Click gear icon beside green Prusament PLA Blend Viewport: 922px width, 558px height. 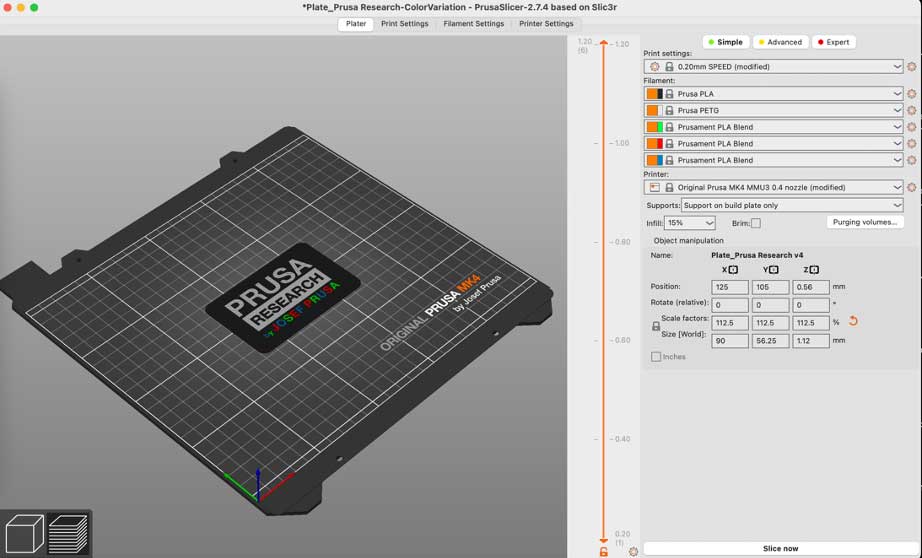pos(911,127)
